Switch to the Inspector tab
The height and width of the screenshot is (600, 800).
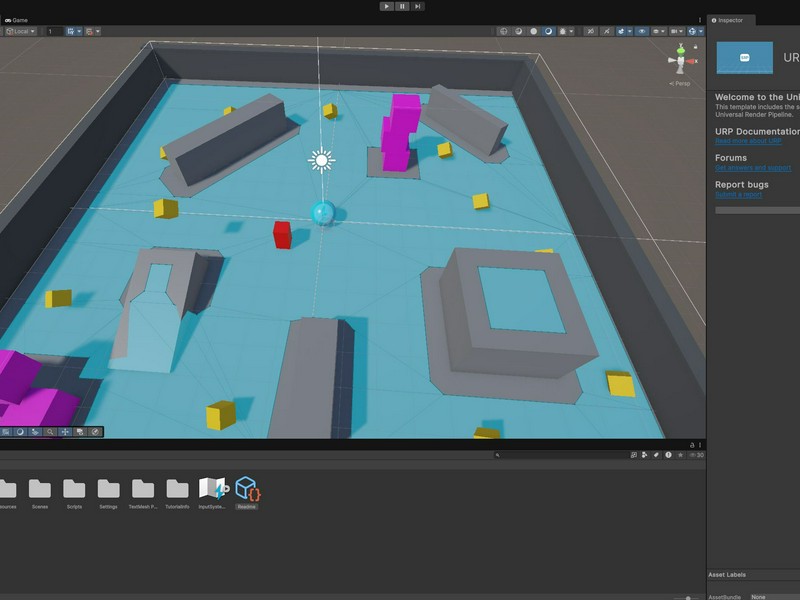point(730,20)
